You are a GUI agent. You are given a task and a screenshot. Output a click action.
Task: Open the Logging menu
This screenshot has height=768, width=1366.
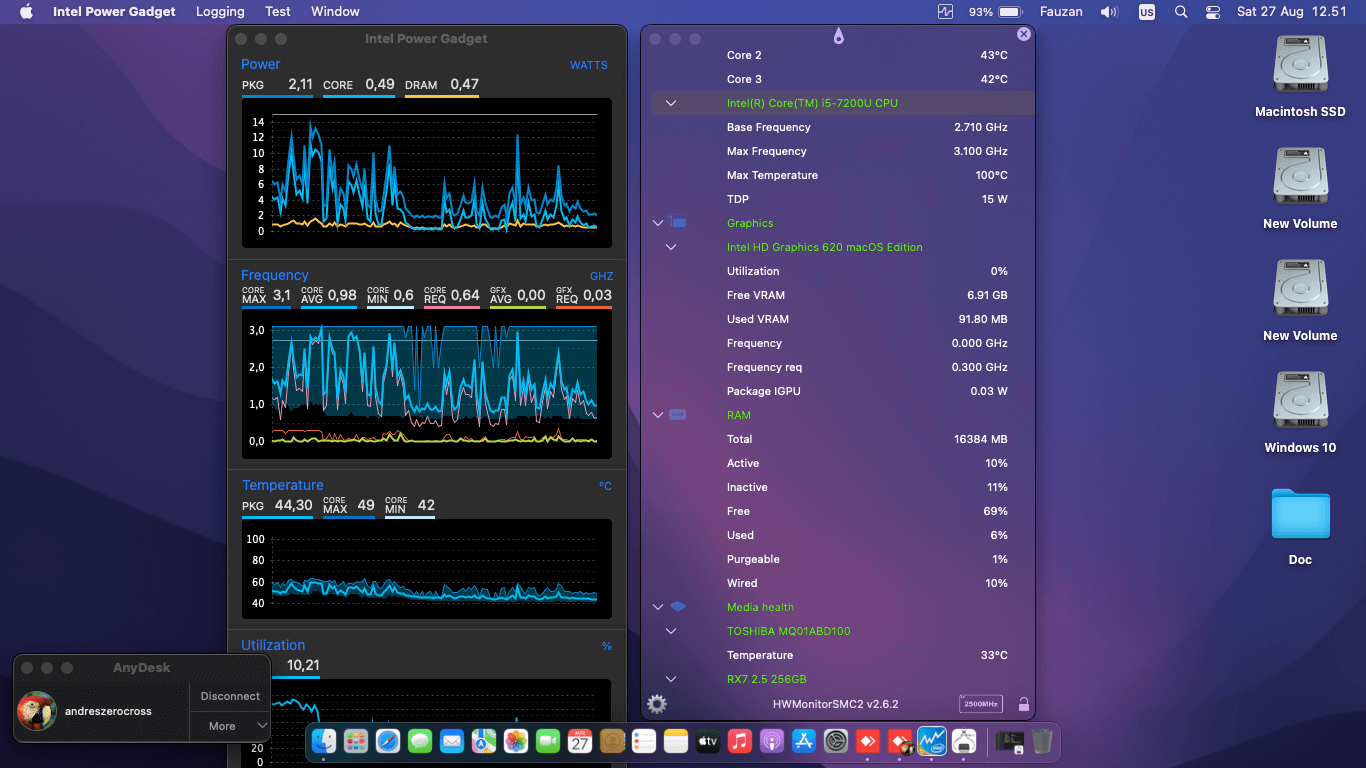coord(220,12)
